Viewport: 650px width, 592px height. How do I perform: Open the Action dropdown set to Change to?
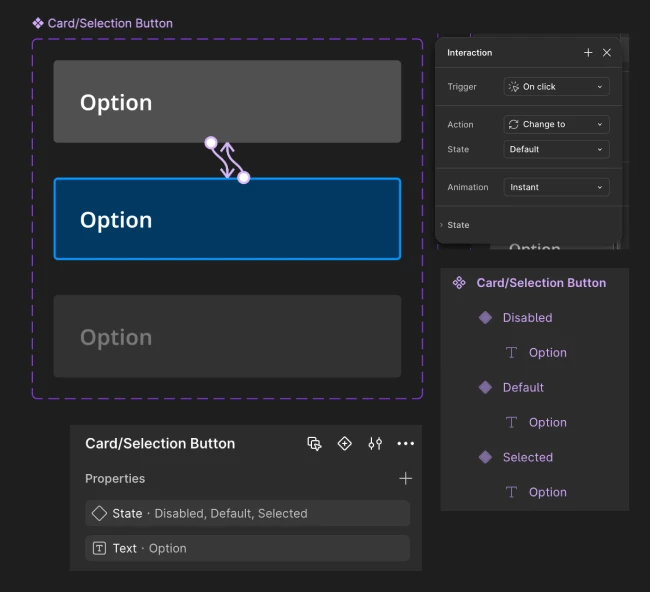point(556,124)
